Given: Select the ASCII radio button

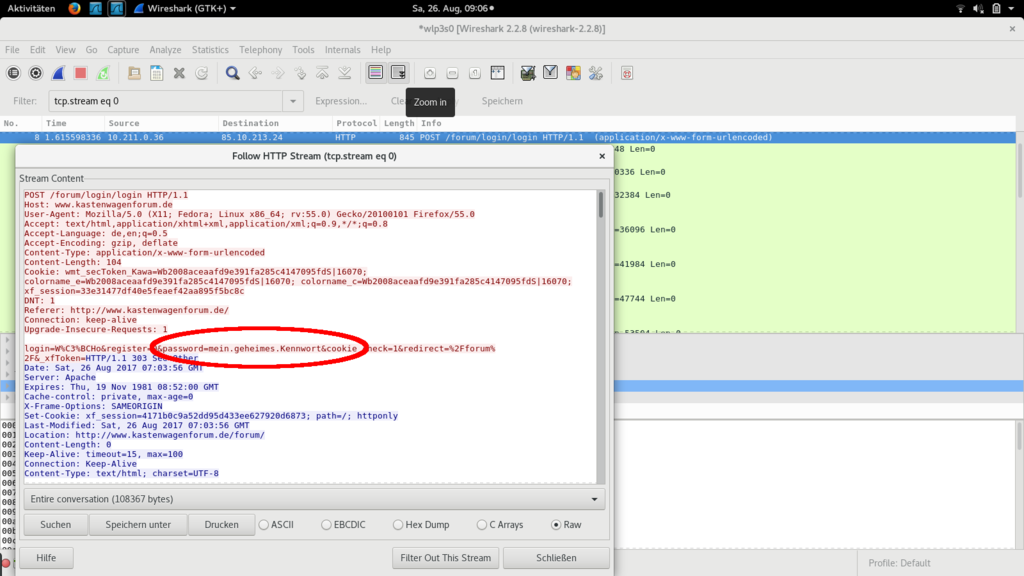Looking at the screenshot, I should [276, 524].
